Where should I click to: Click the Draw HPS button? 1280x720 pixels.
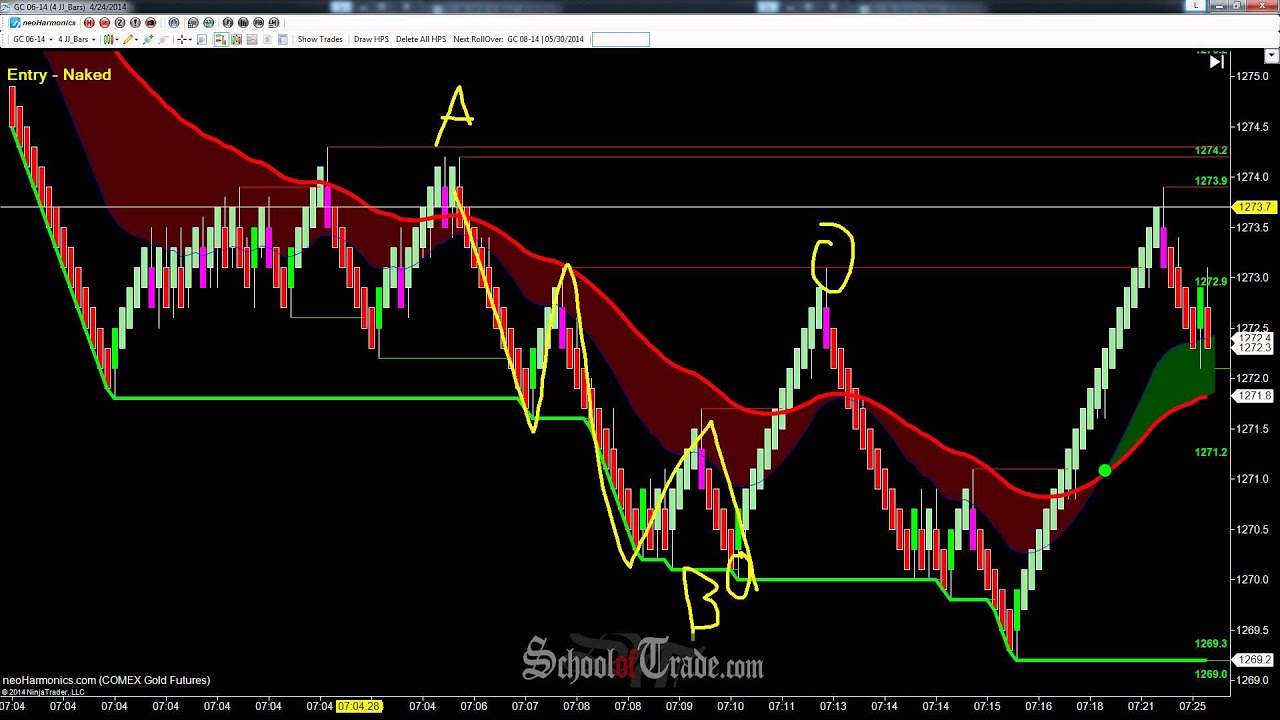371,39
